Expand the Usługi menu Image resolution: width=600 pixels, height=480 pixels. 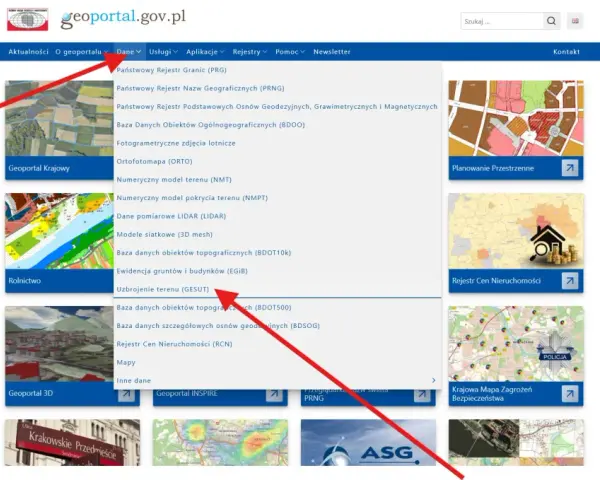163,52
